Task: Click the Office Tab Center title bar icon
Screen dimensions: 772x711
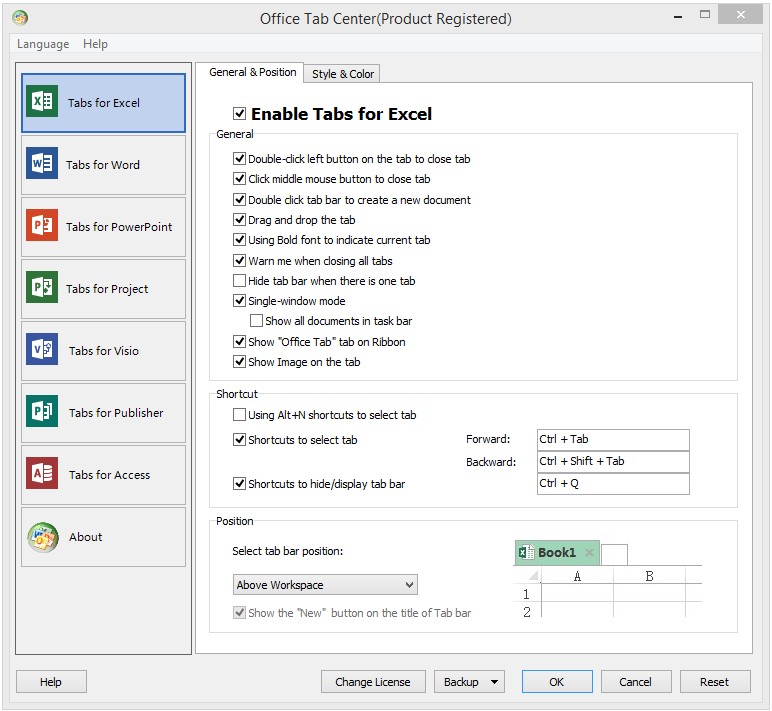Action: tap(20, 18)
